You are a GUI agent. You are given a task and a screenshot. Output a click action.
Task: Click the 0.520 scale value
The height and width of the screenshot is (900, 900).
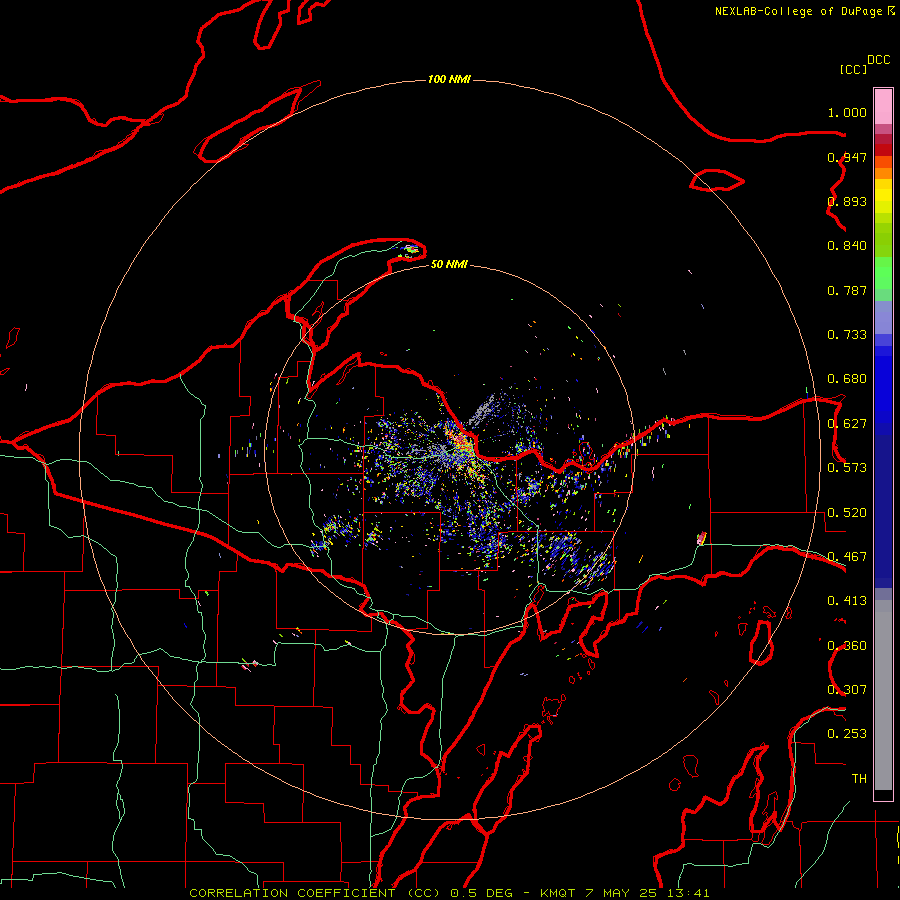coord(847,513)
